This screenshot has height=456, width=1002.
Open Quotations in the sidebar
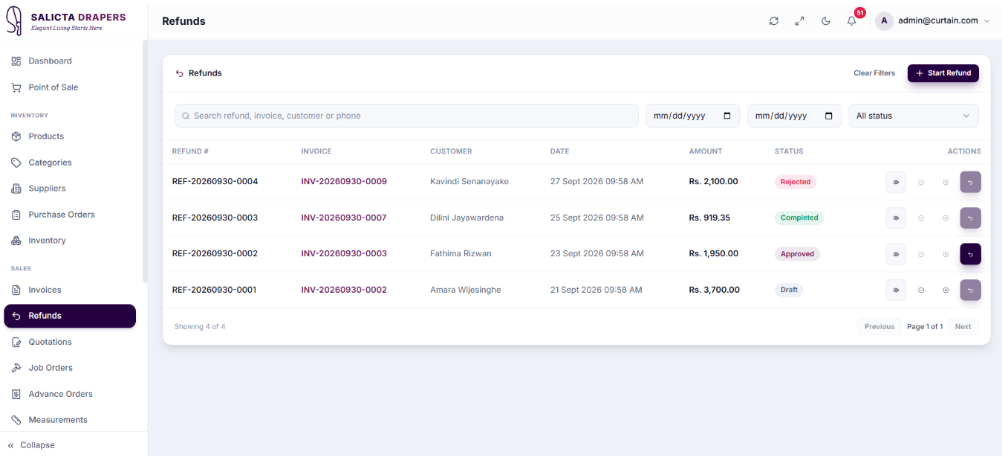pyautogui.click(x=70, y=342)
